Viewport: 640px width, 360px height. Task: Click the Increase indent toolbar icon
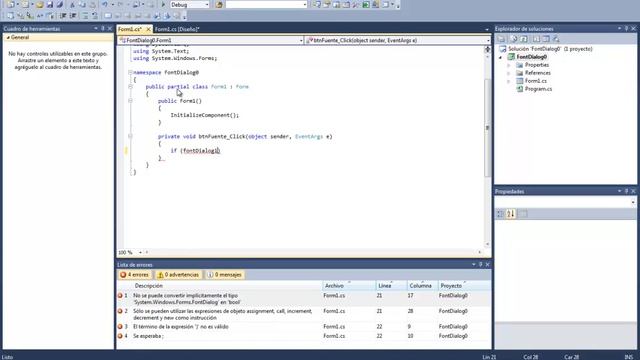[x=73, y=16]
